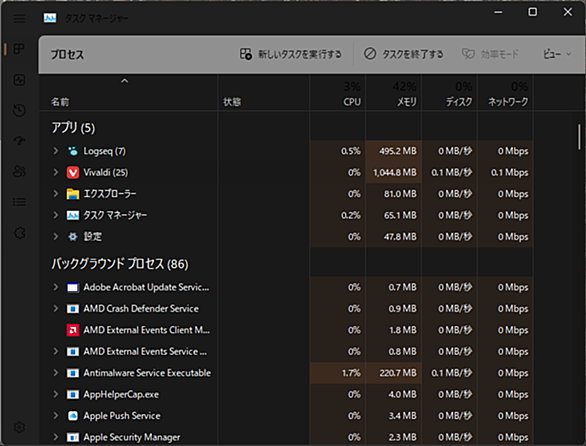Select the AMD External Events Client row
The height and width of the screenshot is (446, 586).
point(286,330)
